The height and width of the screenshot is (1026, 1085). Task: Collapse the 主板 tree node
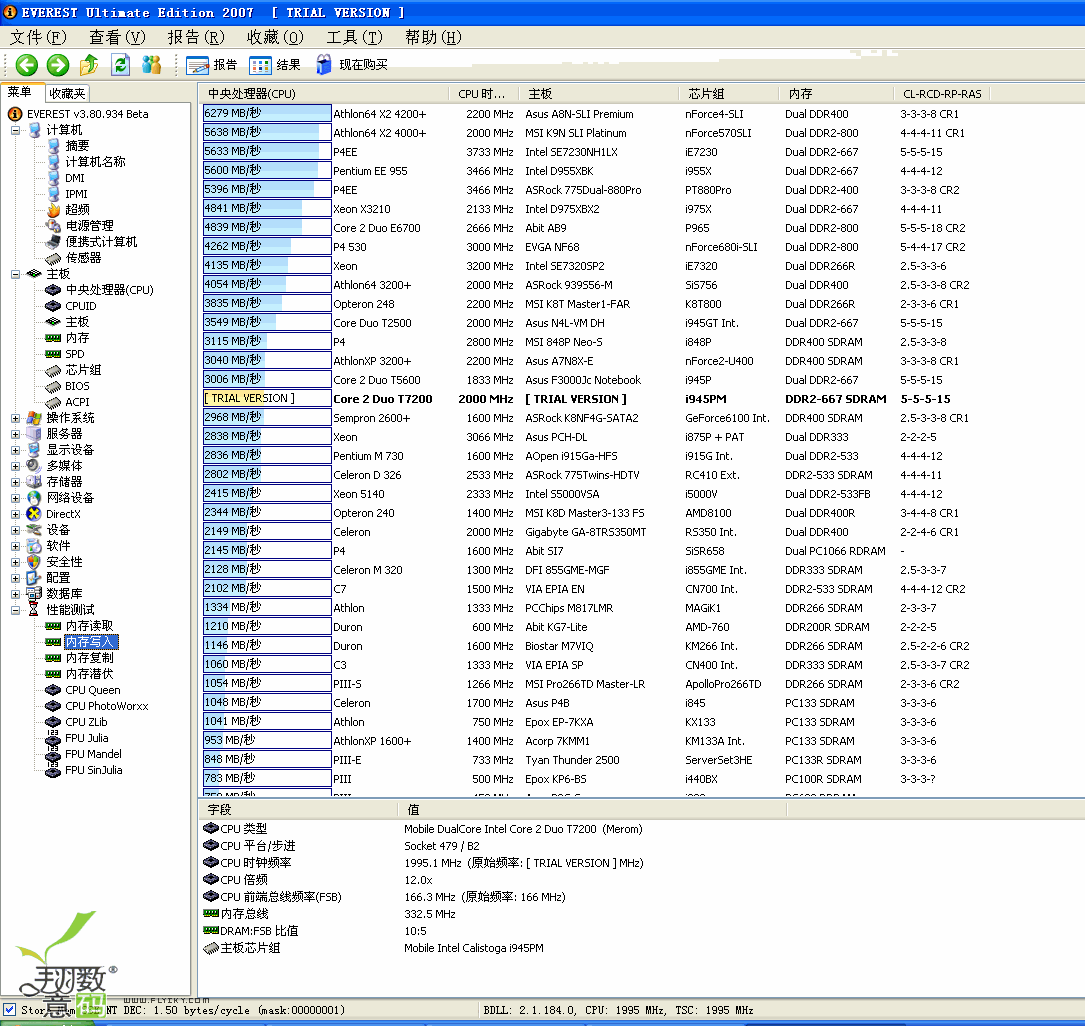point(15,274)
